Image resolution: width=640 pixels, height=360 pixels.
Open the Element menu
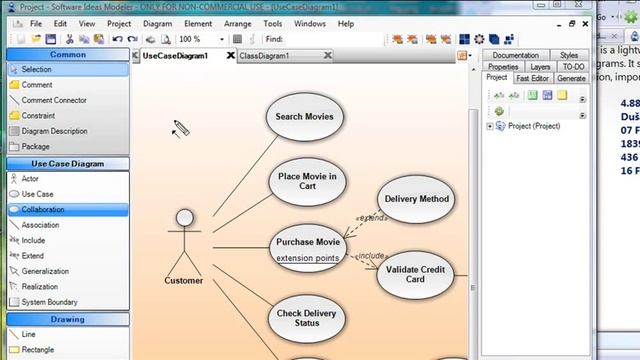[x=198, y=24]
